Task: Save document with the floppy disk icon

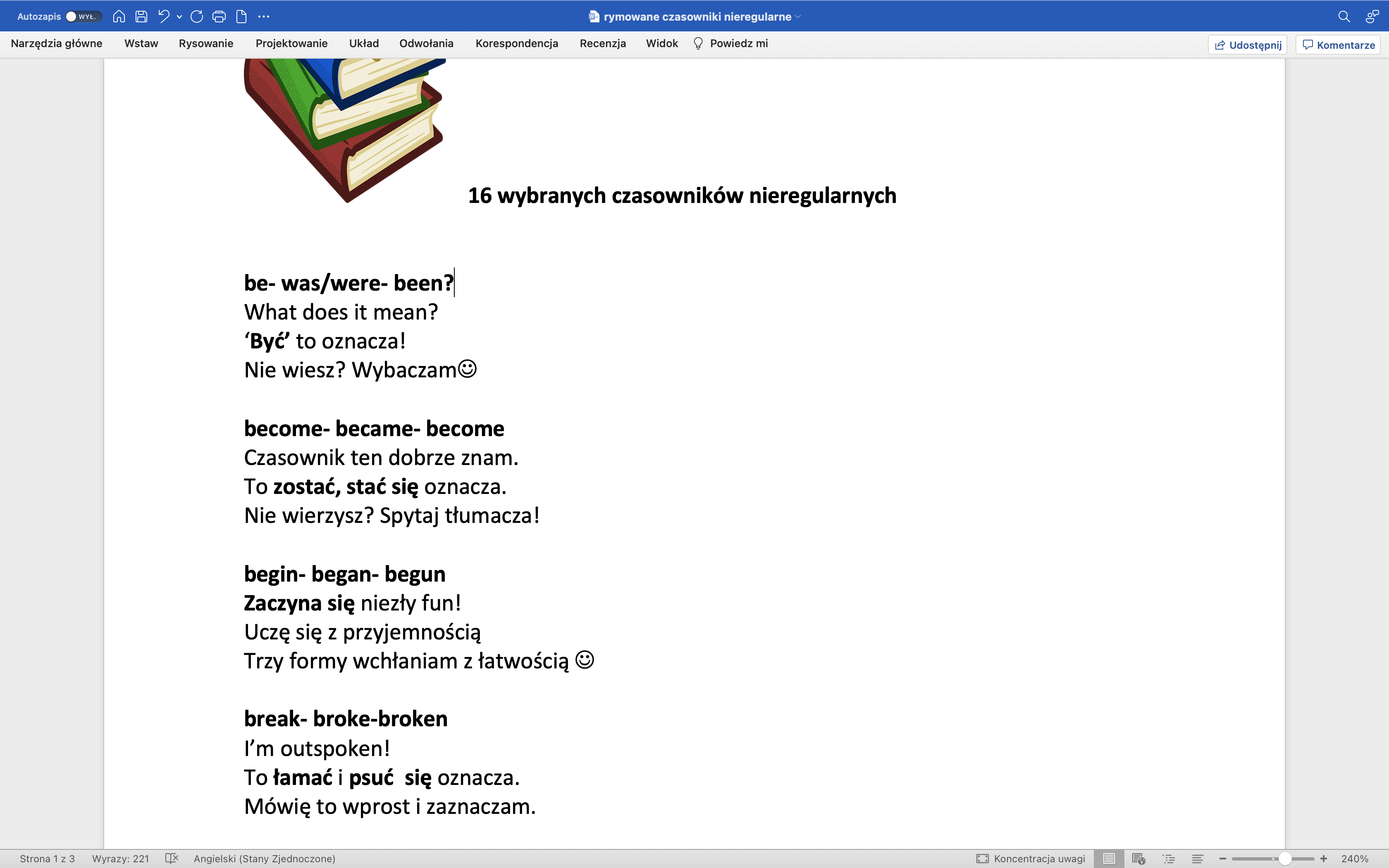Action: (x=141, y=17)
